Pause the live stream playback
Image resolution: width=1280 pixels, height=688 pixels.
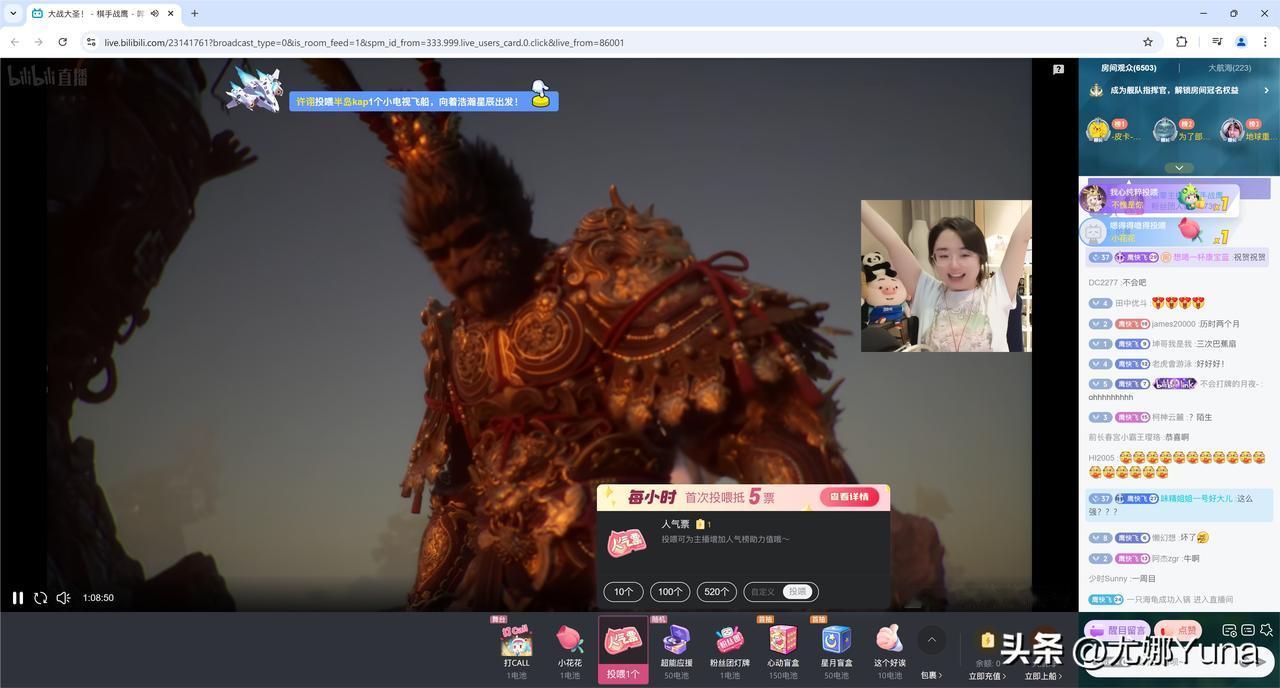click(x=17, y=598)
